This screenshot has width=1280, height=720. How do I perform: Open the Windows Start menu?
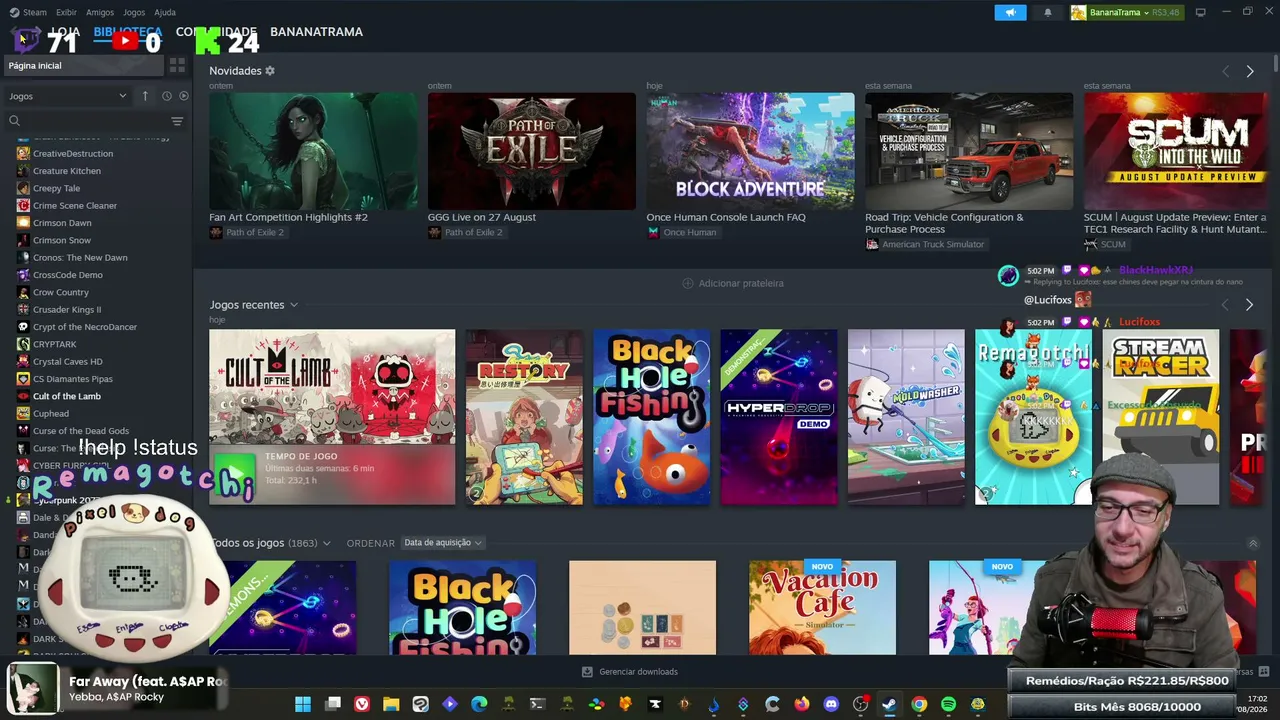(x=303, y=704)
